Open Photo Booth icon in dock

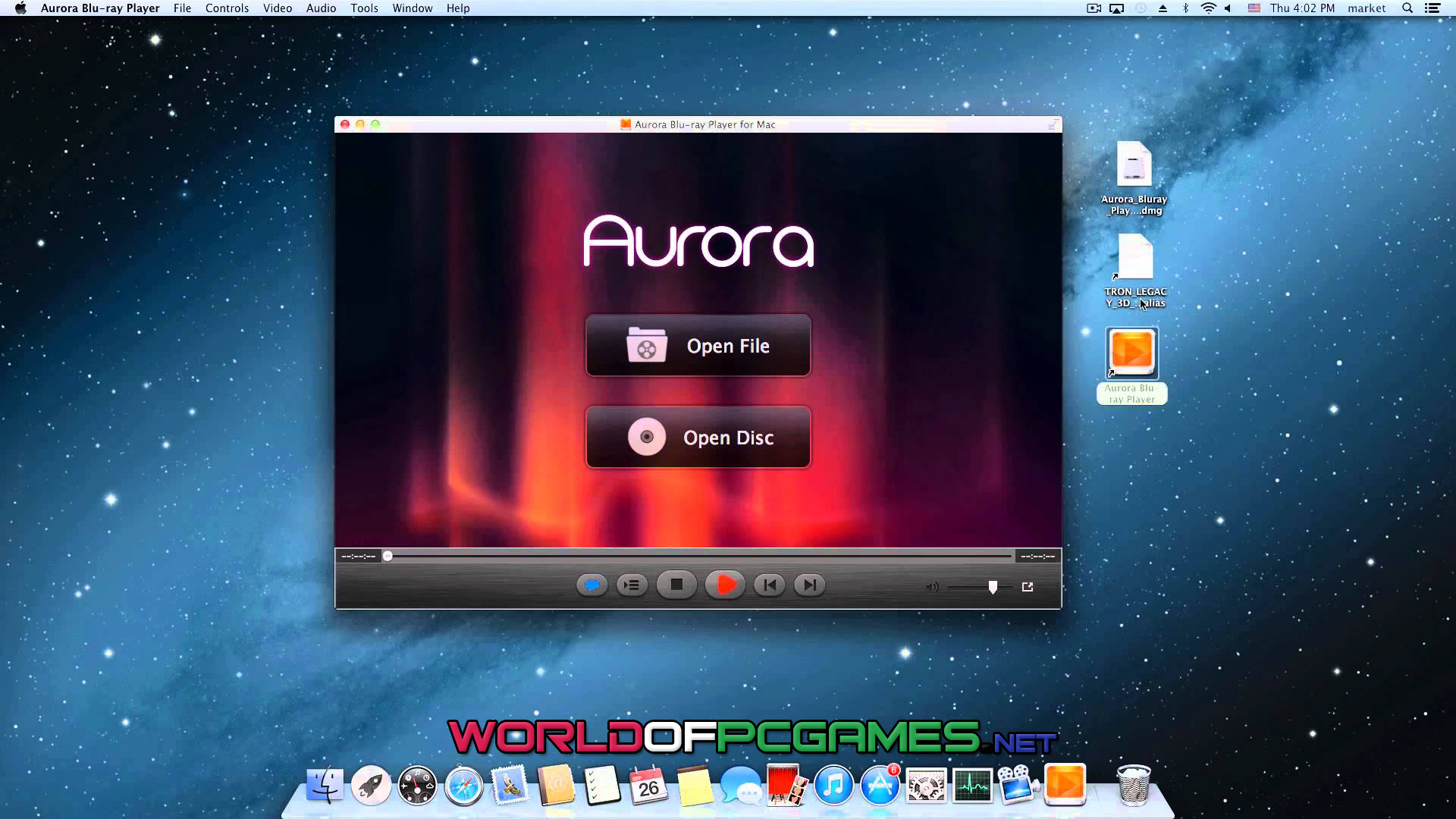[x=787, y=785]
